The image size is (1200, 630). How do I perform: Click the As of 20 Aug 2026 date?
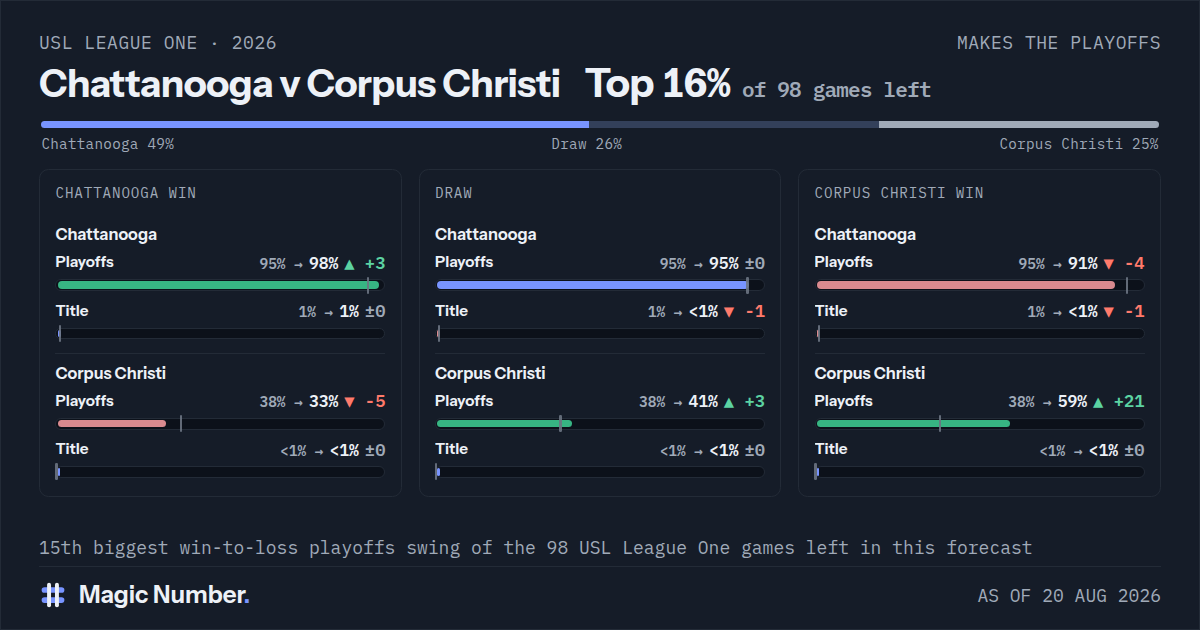pos(1069,596)
